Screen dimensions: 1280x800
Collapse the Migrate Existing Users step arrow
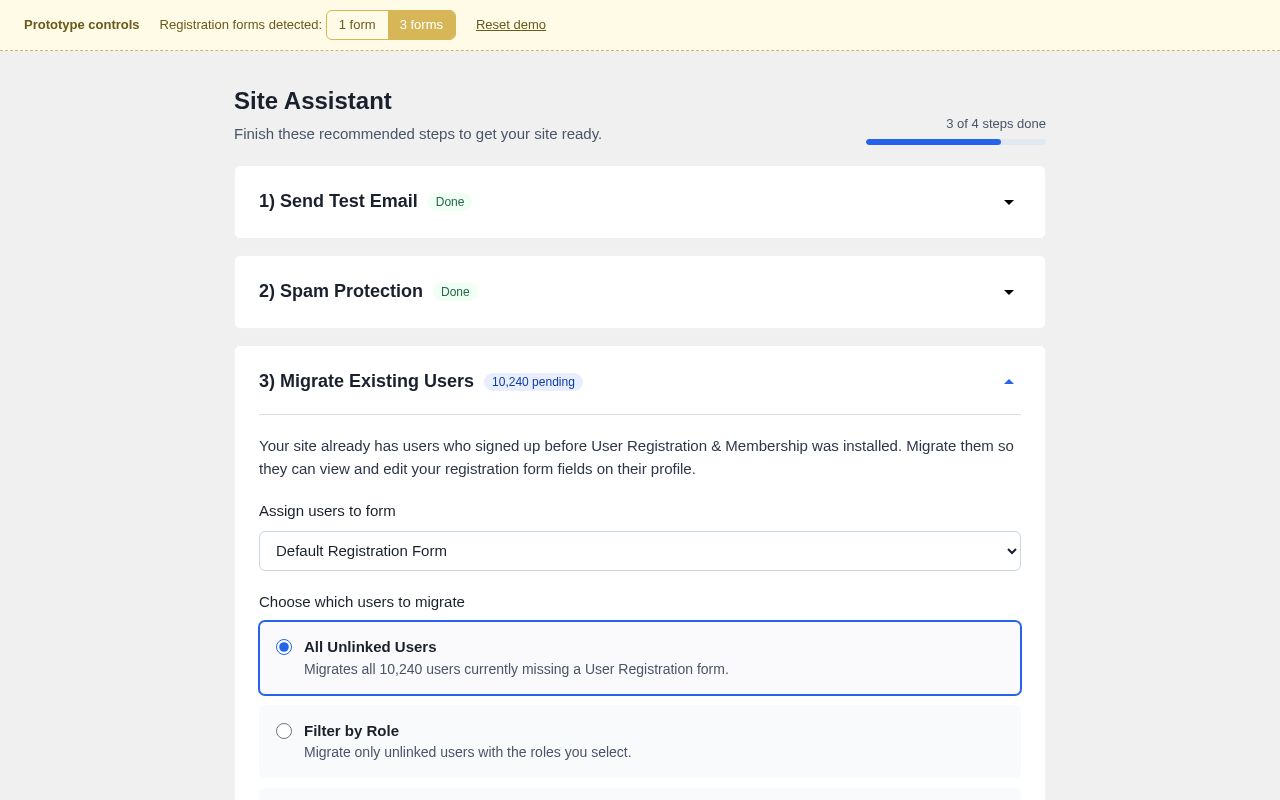(1009, 382)
